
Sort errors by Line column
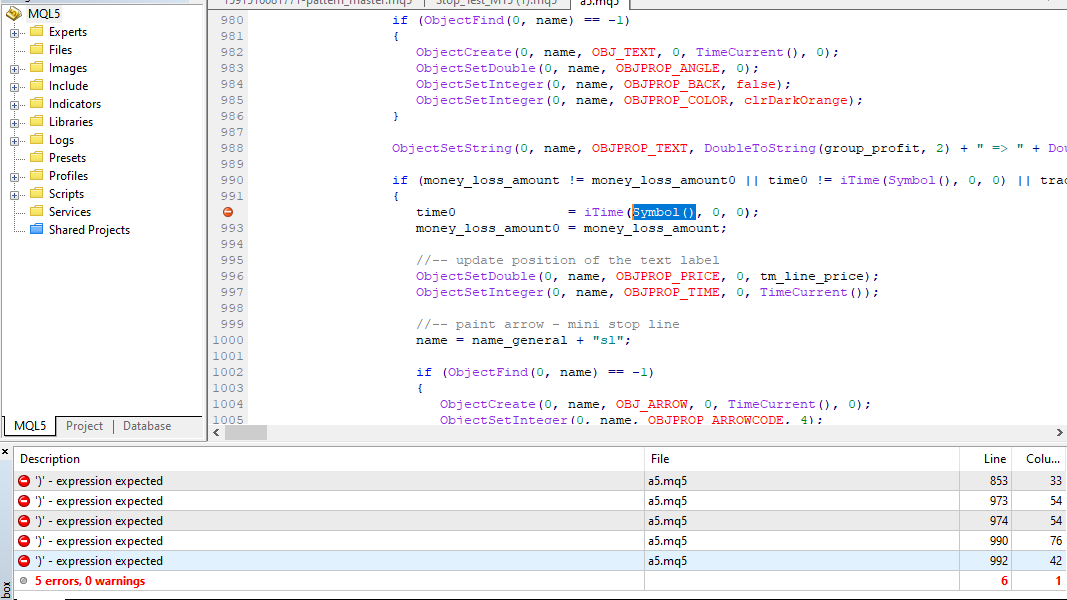985,459
